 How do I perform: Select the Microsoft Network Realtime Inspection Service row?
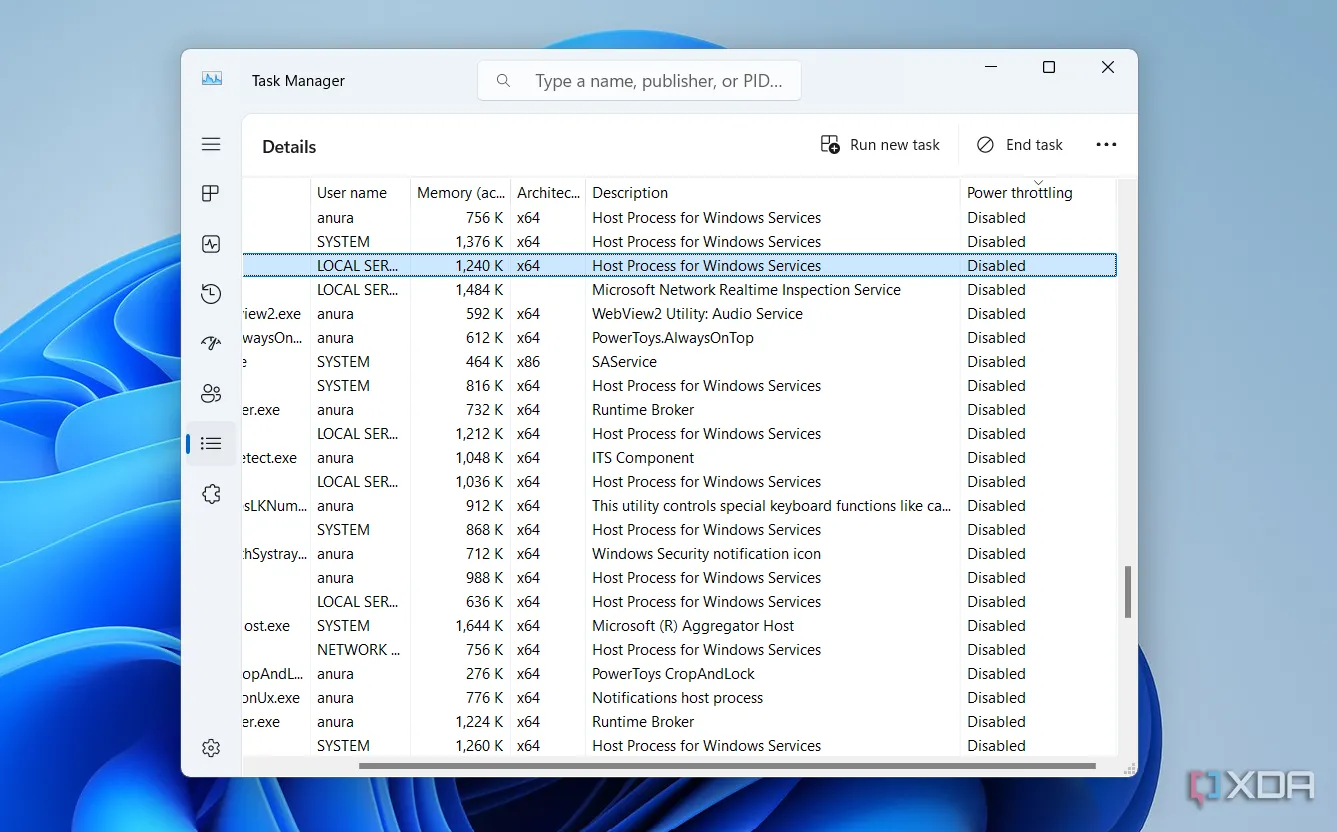point(745,289)
